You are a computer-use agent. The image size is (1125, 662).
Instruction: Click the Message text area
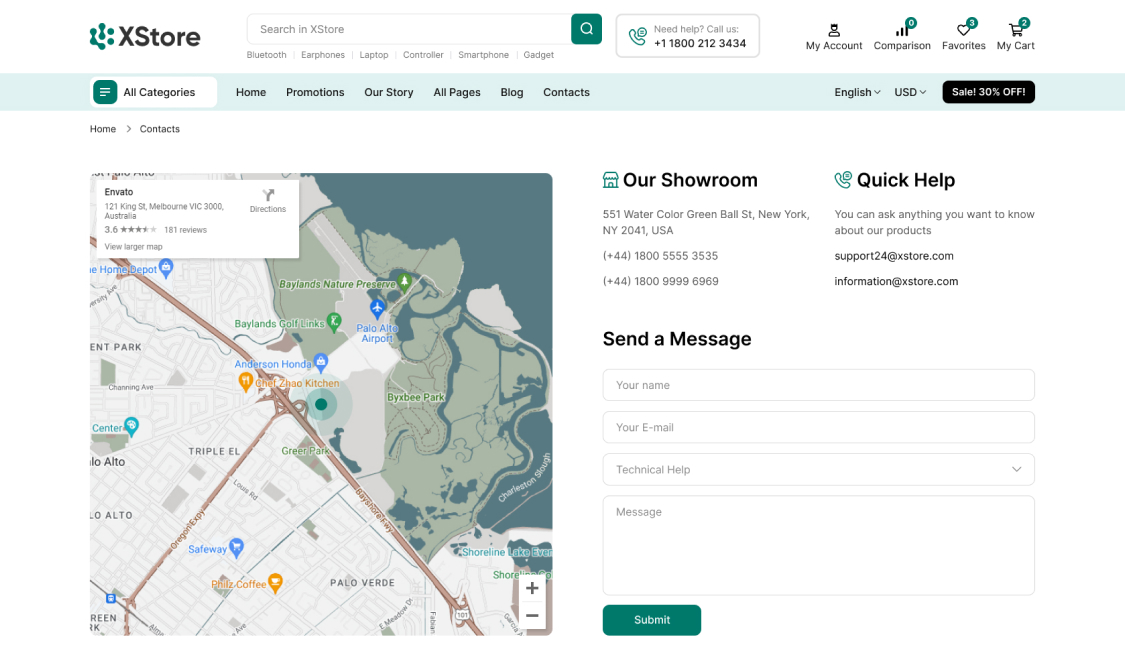coord(819,545)
